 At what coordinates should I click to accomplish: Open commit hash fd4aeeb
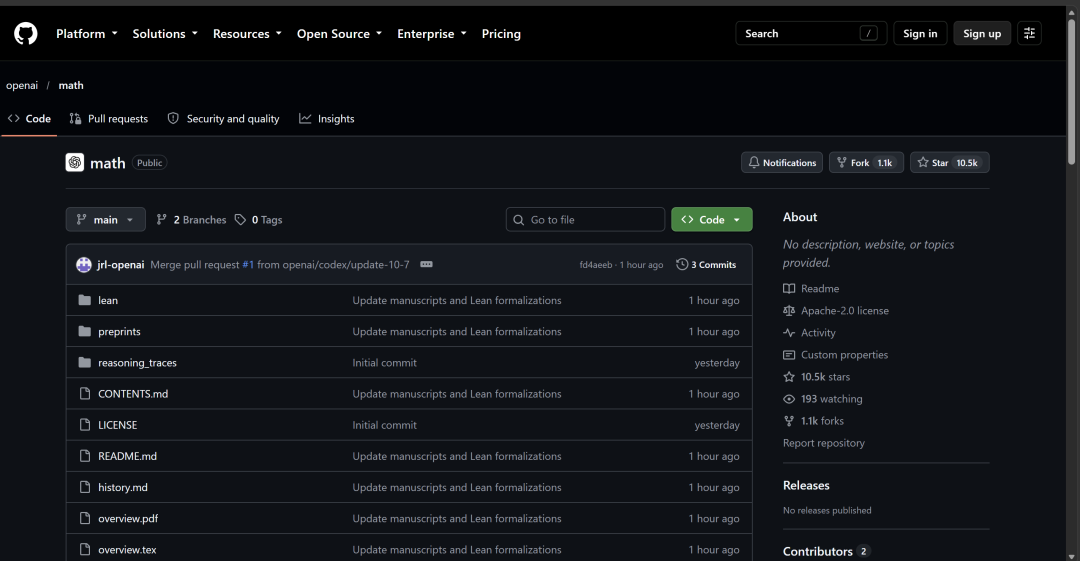click(x=596, y=265)
